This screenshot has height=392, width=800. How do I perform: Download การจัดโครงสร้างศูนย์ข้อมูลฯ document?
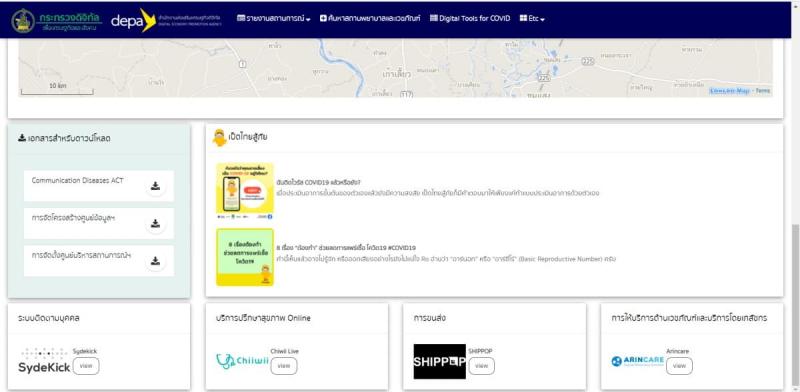pos(156,224)
